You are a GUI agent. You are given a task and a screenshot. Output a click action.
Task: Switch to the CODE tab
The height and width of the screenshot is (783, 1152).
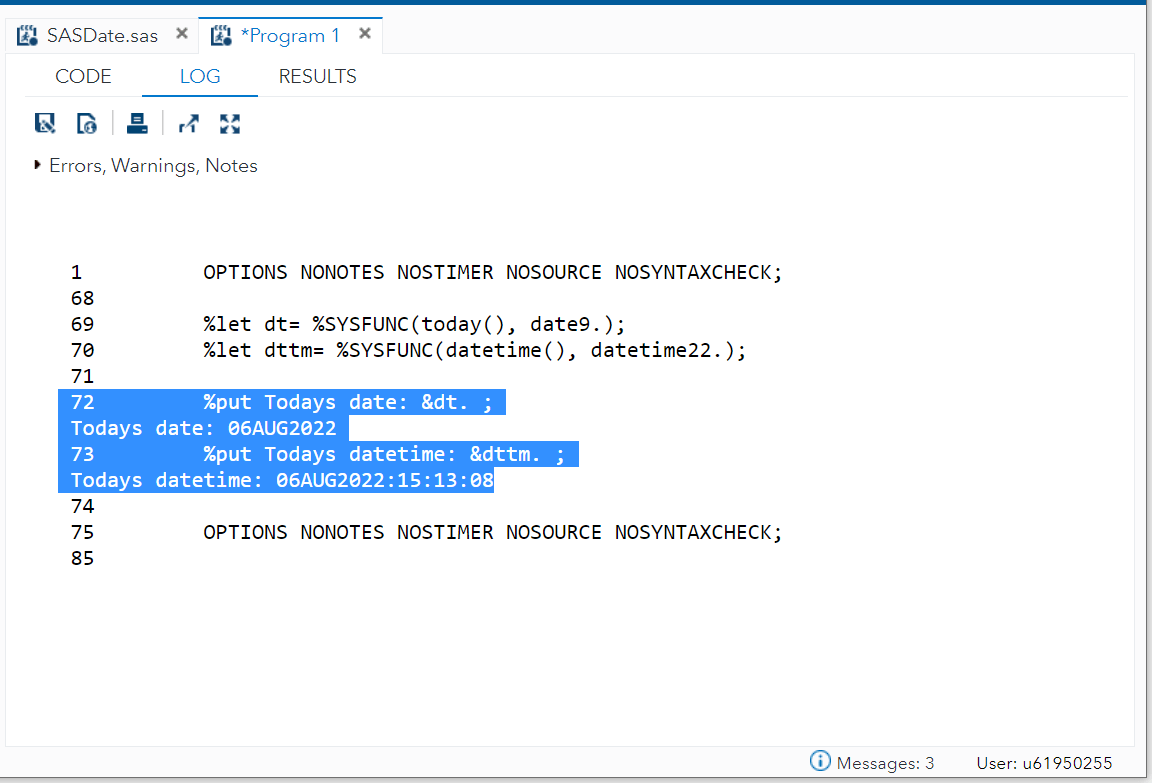[83, 76]
